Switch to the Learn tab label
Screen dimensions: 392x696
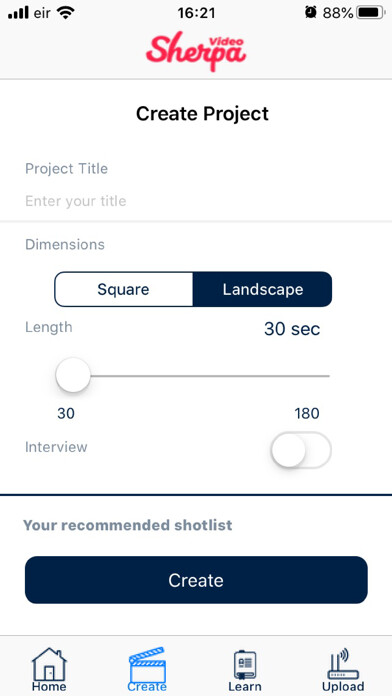245,687
